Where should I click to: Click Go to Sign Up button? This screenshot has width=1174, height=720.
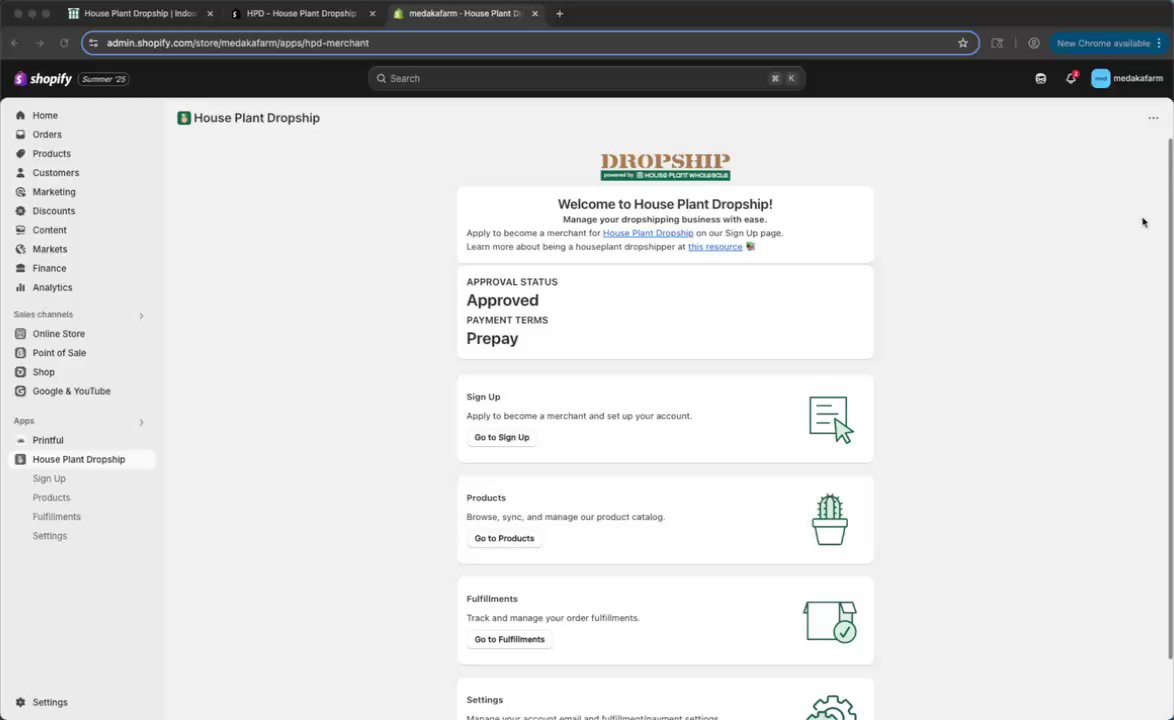point(502,437)
